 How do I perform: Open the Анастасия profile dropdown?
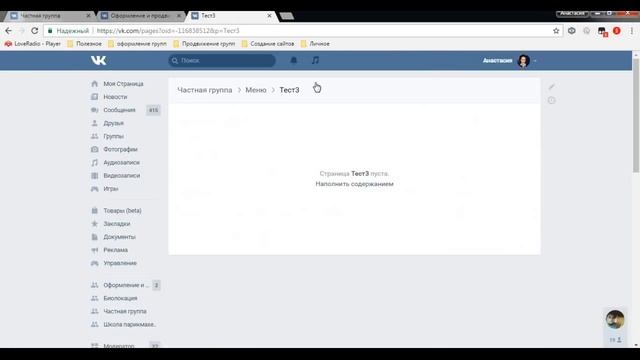pyautogui.click(x=509, y=60)
